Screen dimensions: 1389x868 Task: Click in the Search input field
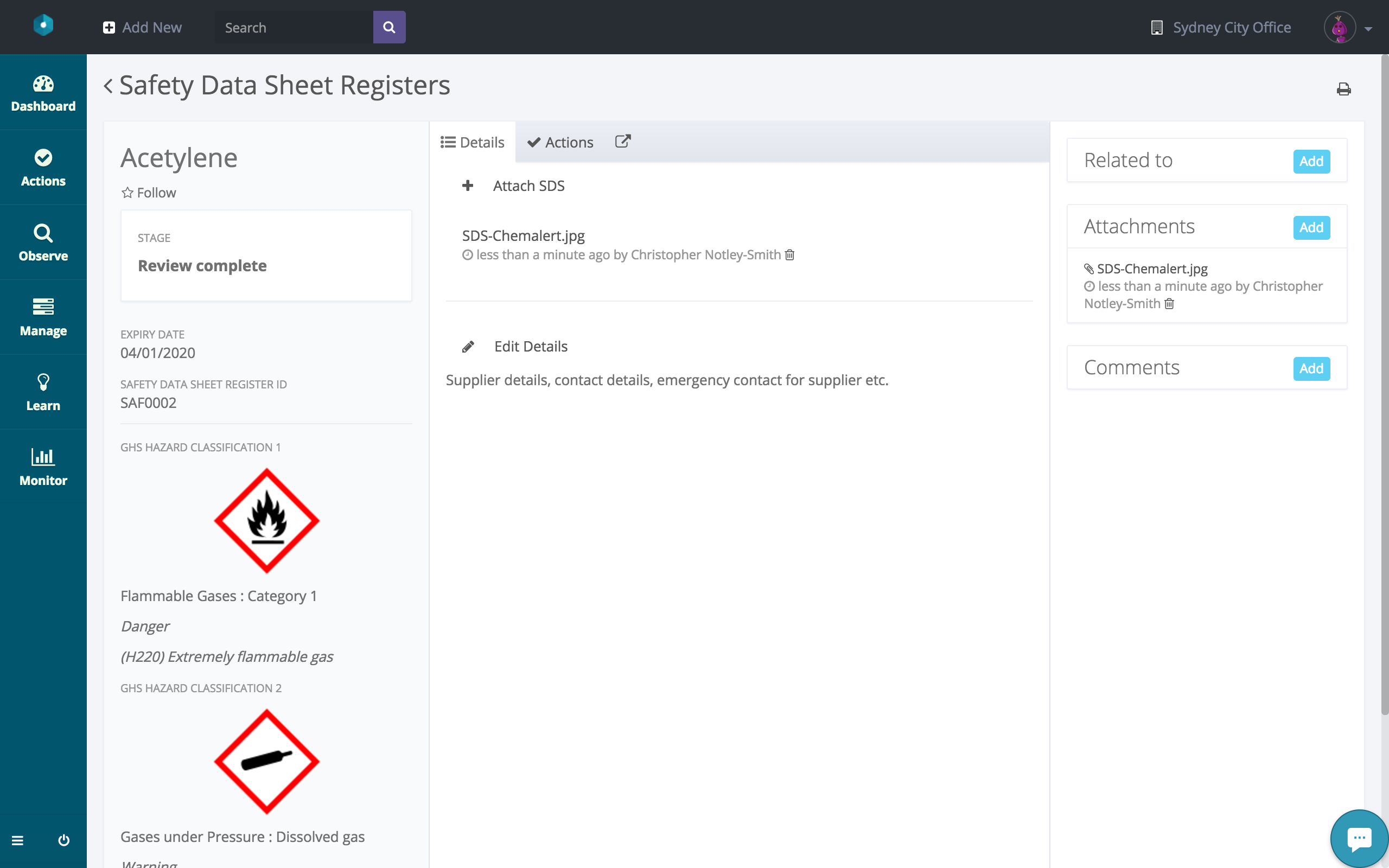click(x=294, y=28)
